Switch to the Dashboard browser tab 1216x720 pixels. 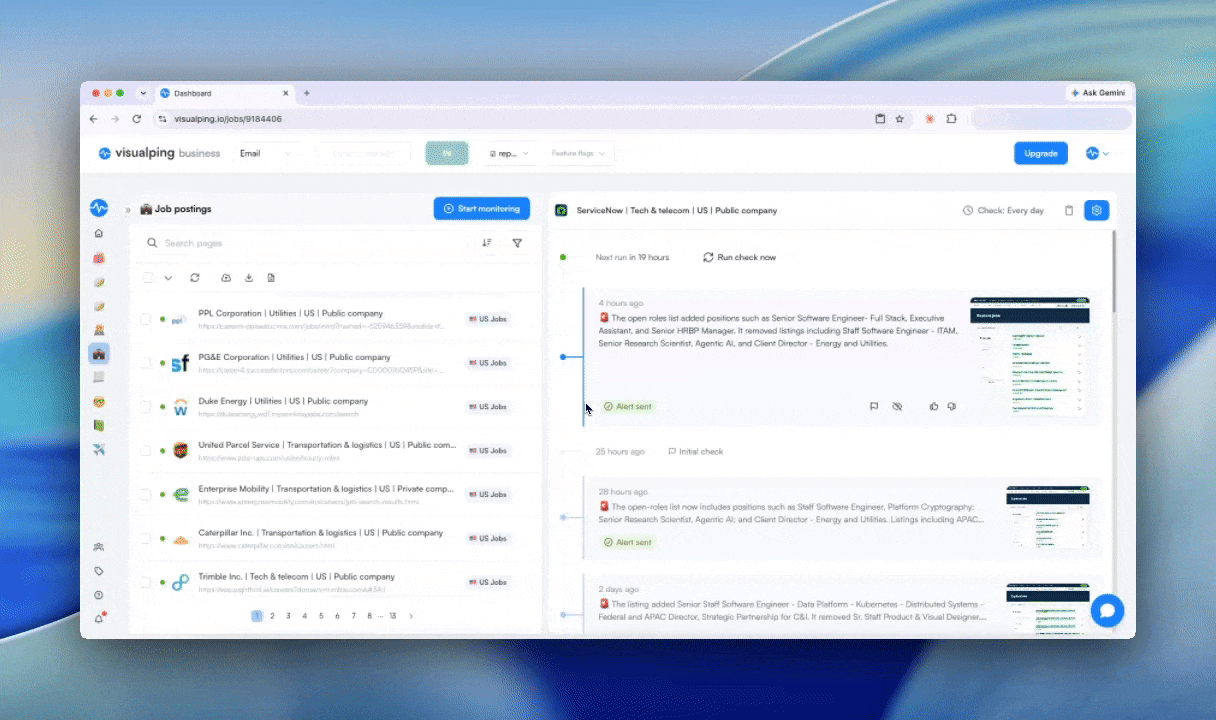pyautogui.click(x=222, y=93)
